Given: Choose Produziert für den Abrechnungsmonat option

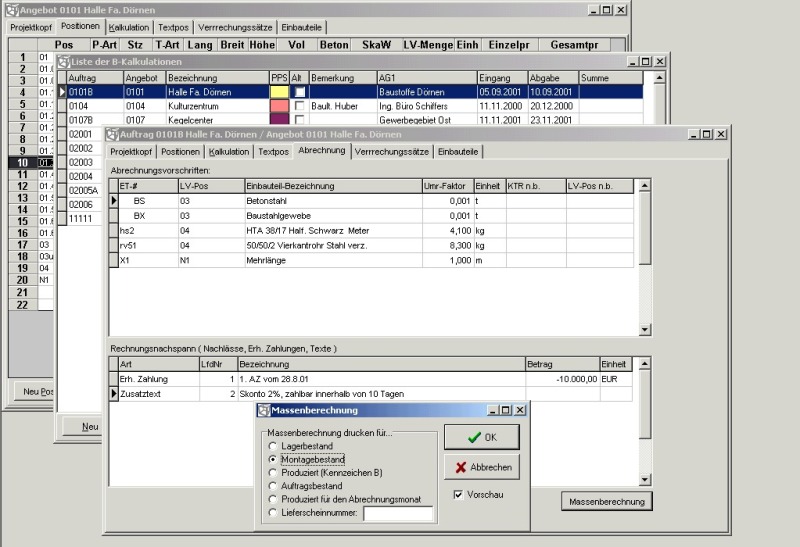Looking at the screenshot, I should tap(272, 499).
